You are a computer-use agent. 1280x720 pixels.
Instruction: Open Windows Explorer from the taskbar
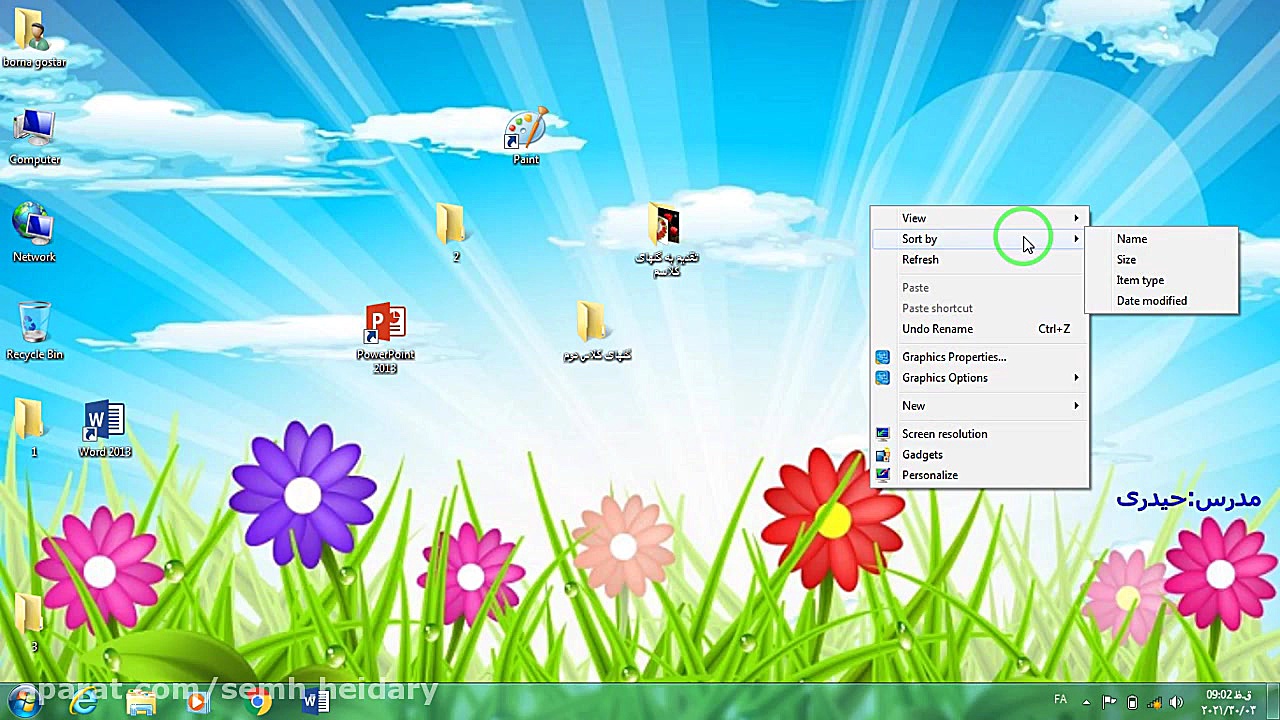[x=141, y=702]
